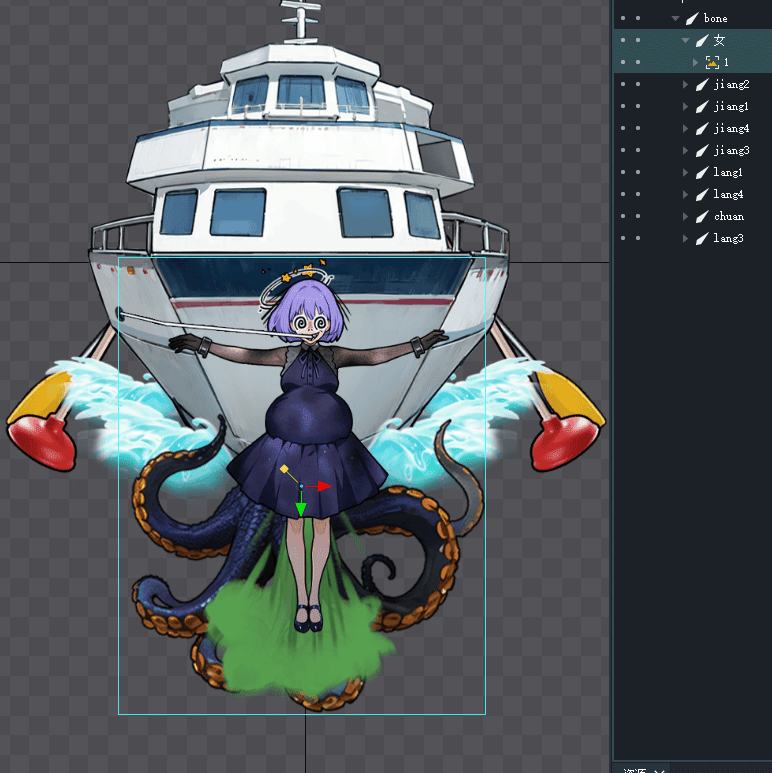Toggle the first visibility dot for bone row
Viewport: 772px width, 773px height.
[x=622, y=18]
